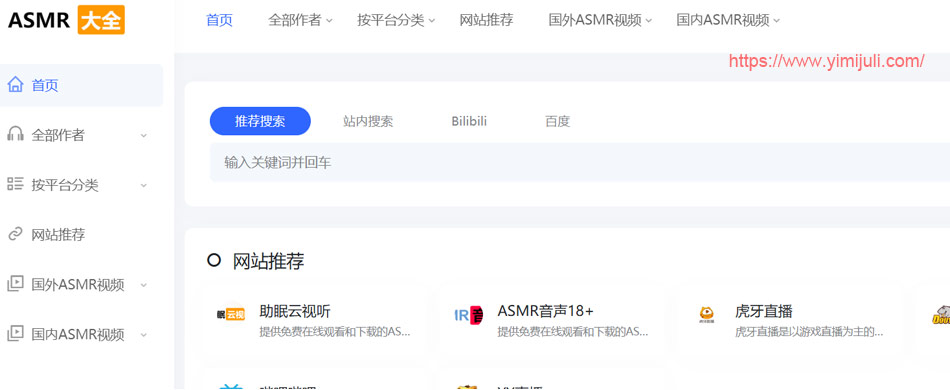Open 网站推荐 in top navigation

487,20
